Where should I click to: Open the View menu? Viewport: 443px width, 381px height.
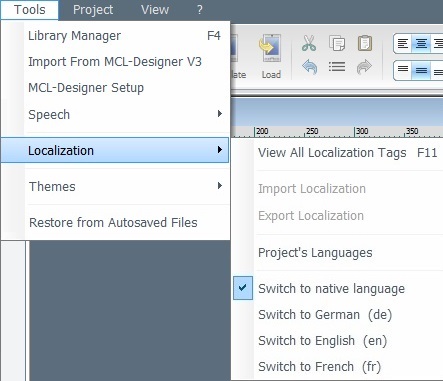[x=155, y=10]
